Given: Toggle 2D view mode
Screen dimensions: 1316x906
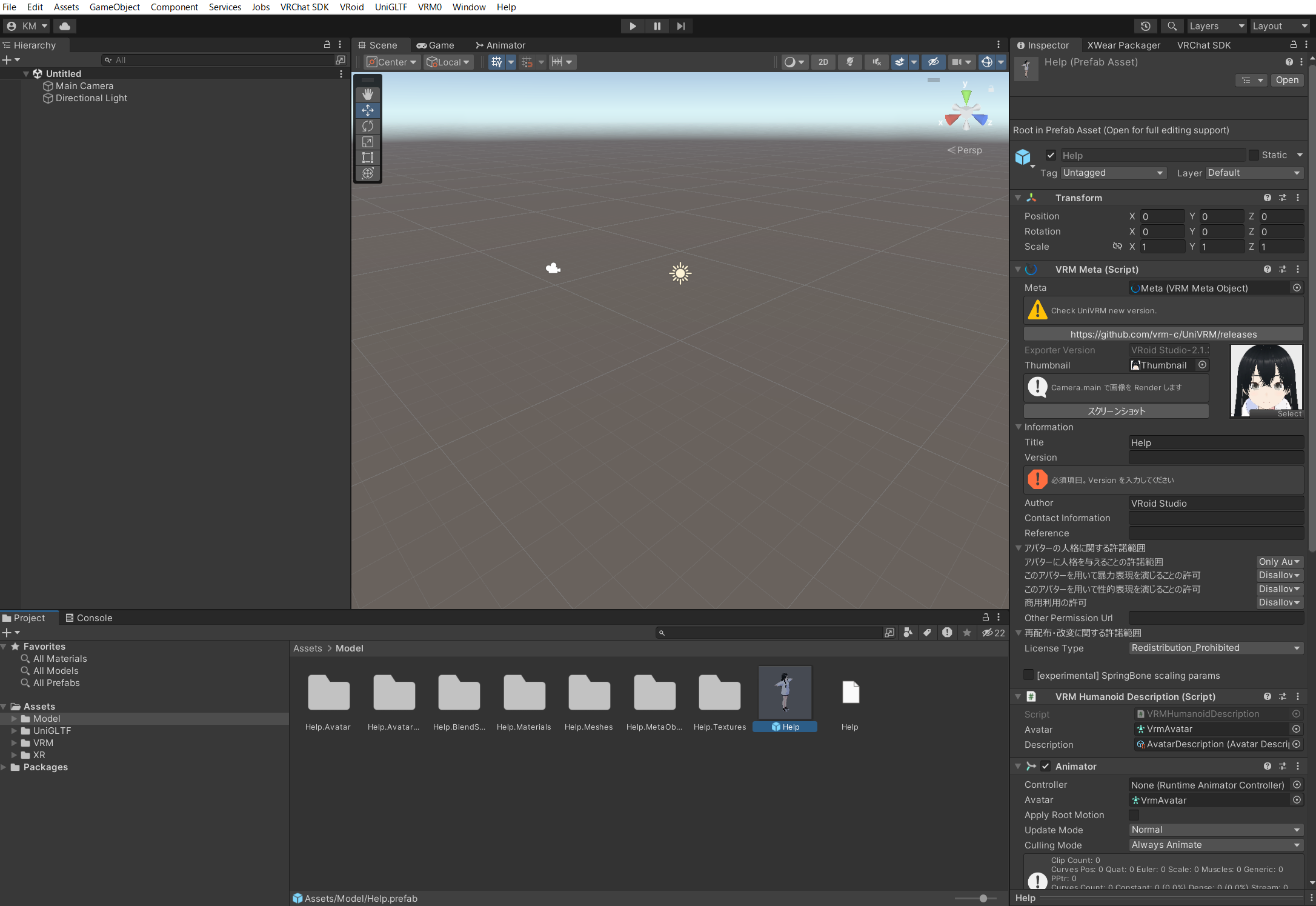Looking at the screenshot, I should pos(823,62).
